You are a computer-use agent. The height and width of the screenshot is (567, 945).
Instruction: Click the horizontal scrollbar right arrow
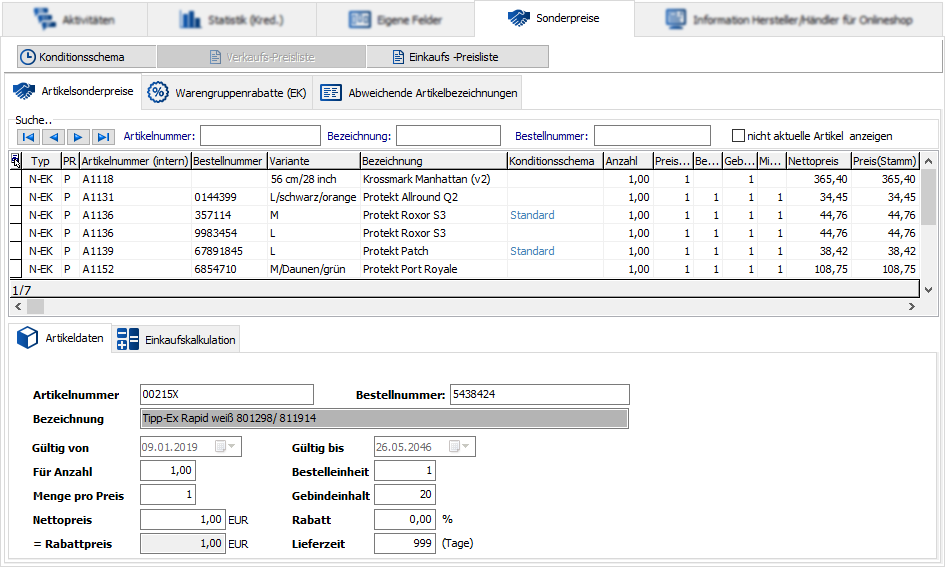[912, 307]
